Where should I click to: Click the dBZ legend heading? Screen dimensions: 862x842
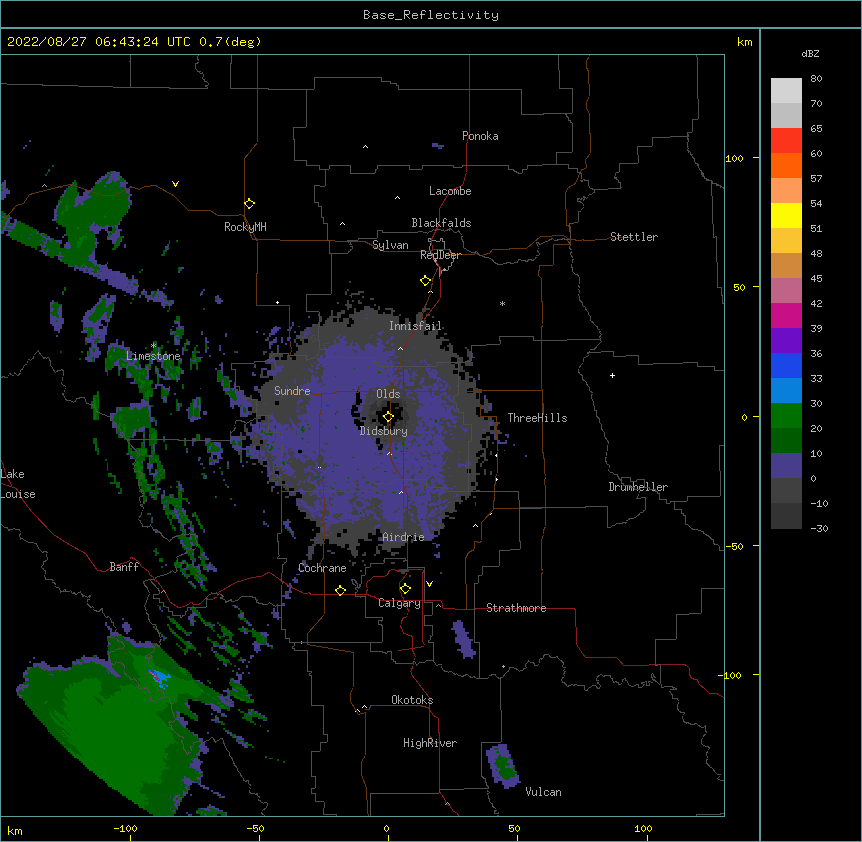(x=810, y=53)
